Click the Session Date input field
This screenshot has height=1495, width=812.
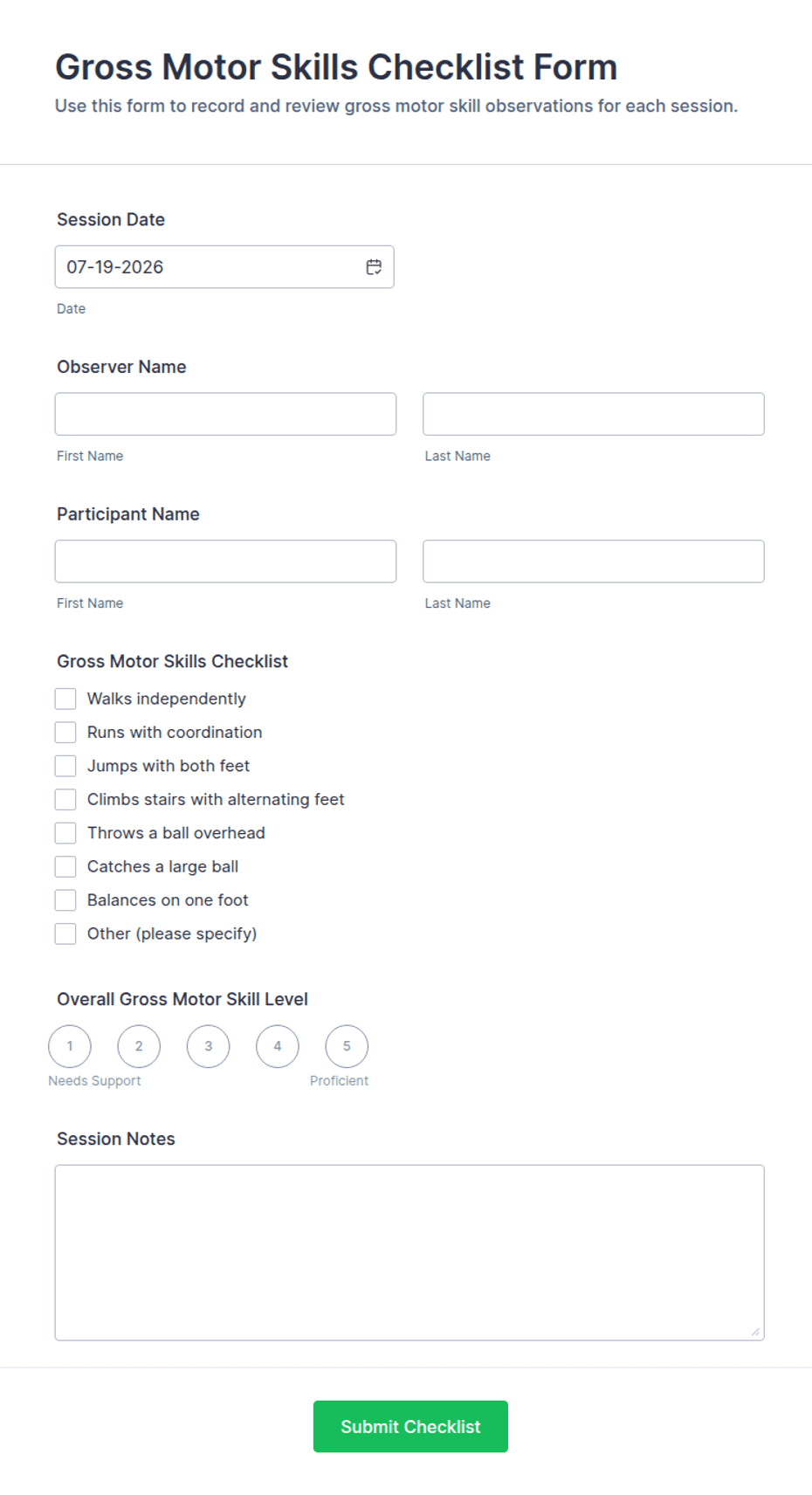click(x=224, y=267)
